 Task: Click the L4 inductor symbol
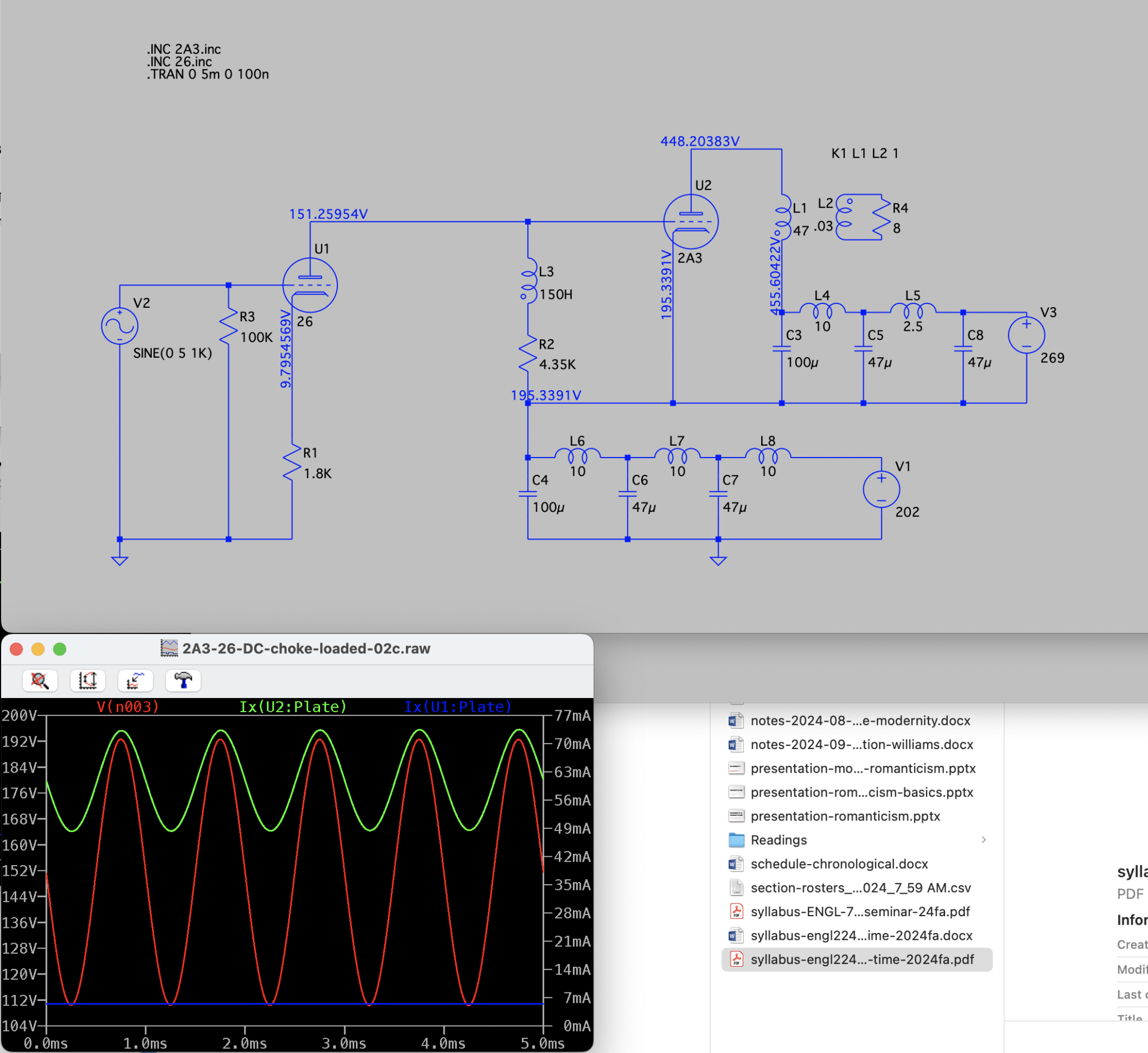click(x=822, y=311)
